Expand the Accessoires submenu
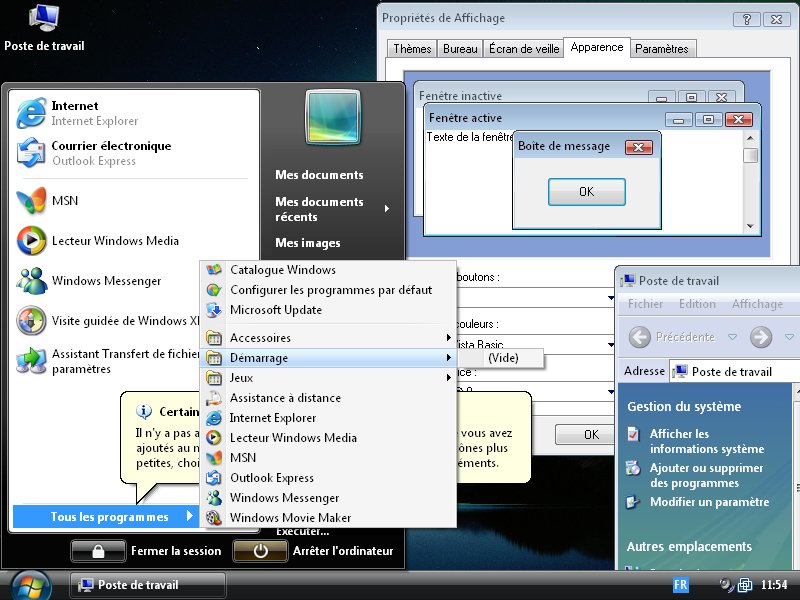This screenshot has height=600, width=800. tap(260, 338)
